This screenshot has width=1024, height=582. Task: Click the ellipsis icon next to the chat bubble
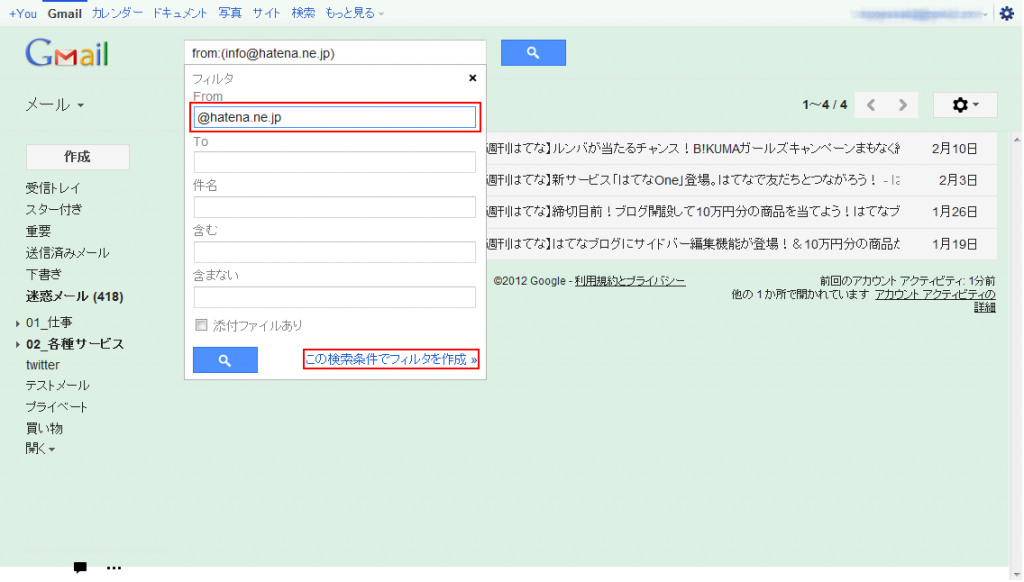(113, 567)
